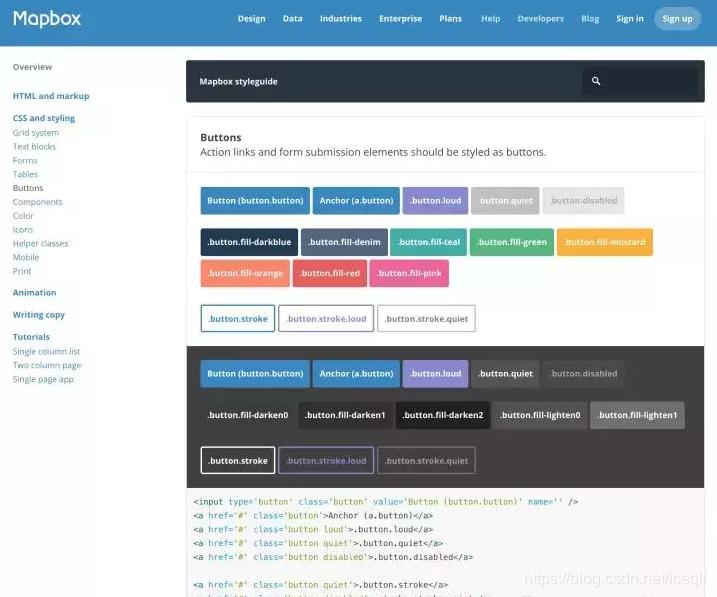Viewport: 717px width, 597px height.
Task: Click the .button.fill-darken1 button
Action: coord(345,415)
